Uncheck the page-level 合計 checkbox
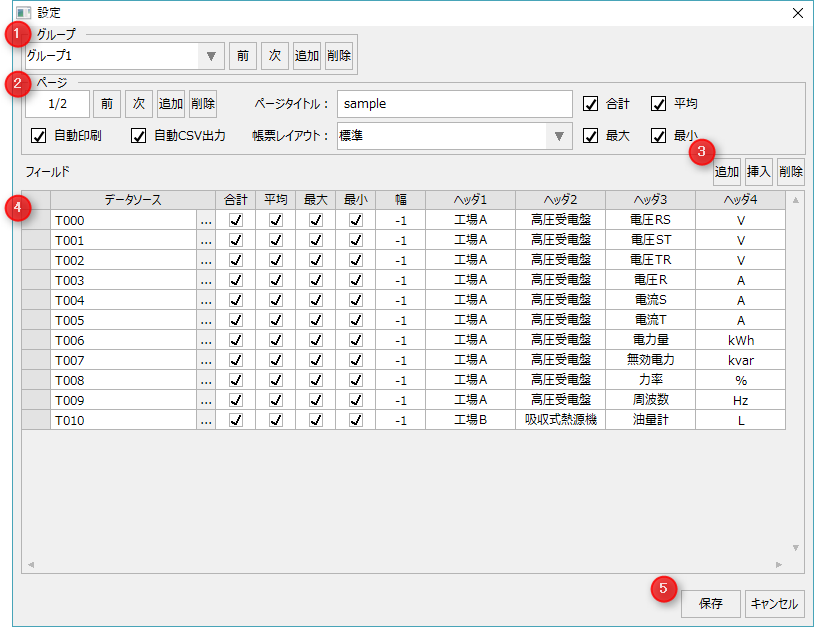Screen dimensions: 814x627 (x=591, y=104)
